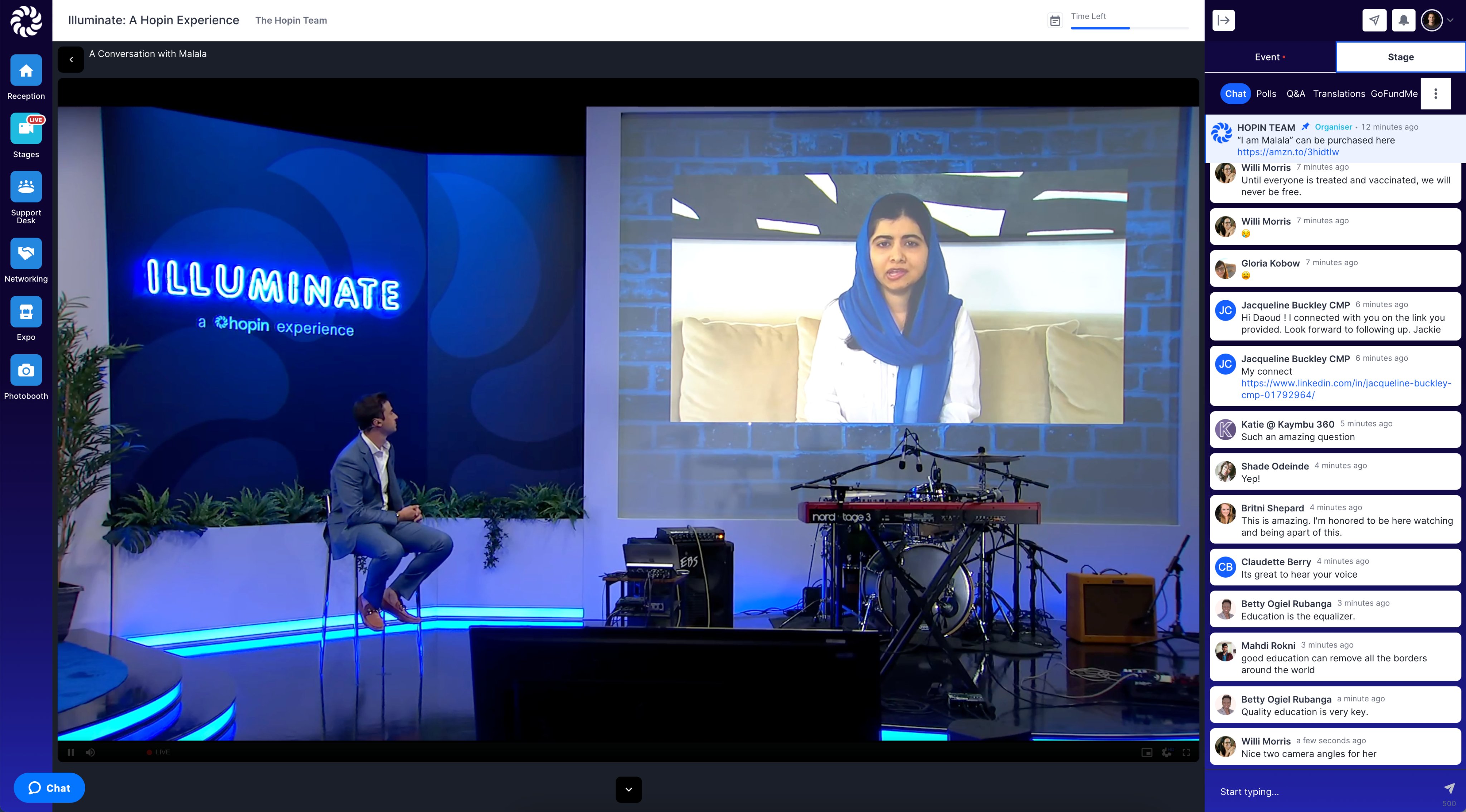
Task: Open Jacqueline Buckley JC avatar on 'My connect'
Action: click(x=1225, y=364)
